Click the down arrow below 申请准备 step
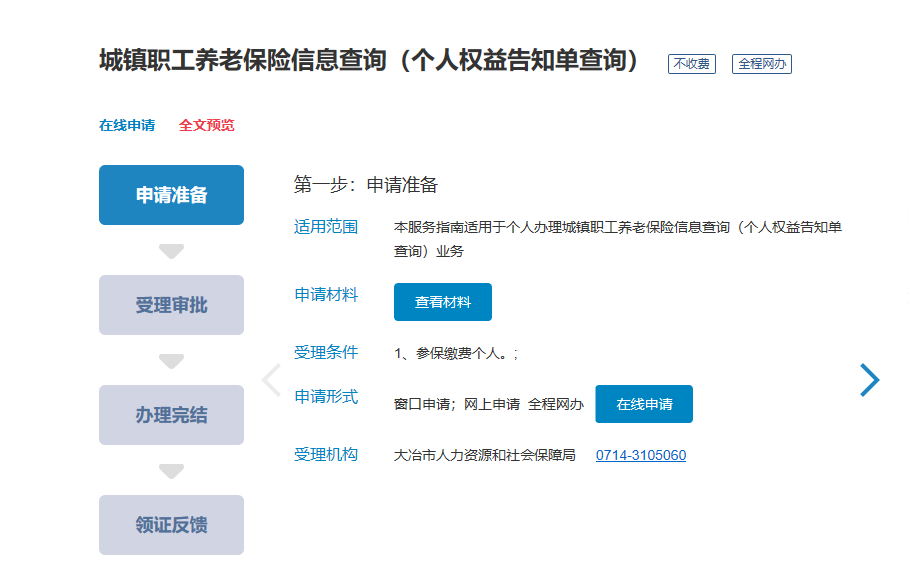 171,251
